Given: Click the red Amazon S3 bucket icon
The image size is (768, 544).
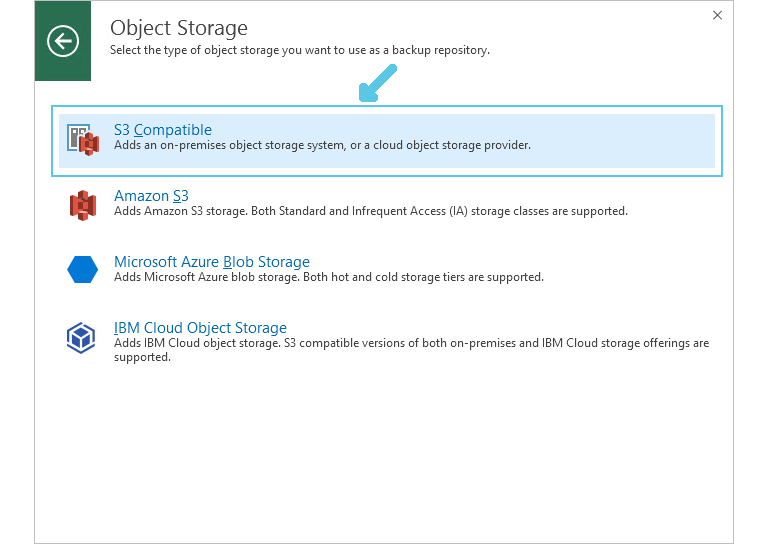Looking at the screenshot, I should click(x=83, y=205).
